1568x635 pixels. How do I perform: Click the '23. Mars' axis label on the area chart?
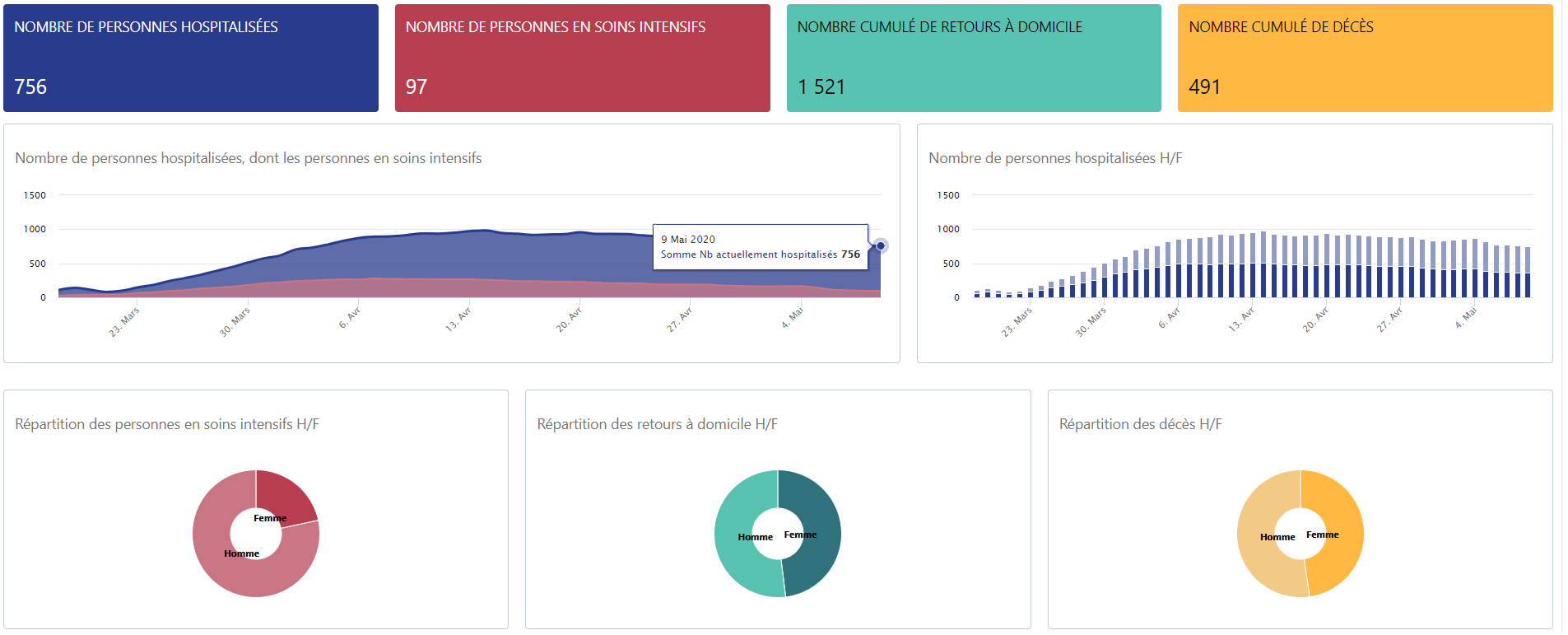tap(124, 322)
